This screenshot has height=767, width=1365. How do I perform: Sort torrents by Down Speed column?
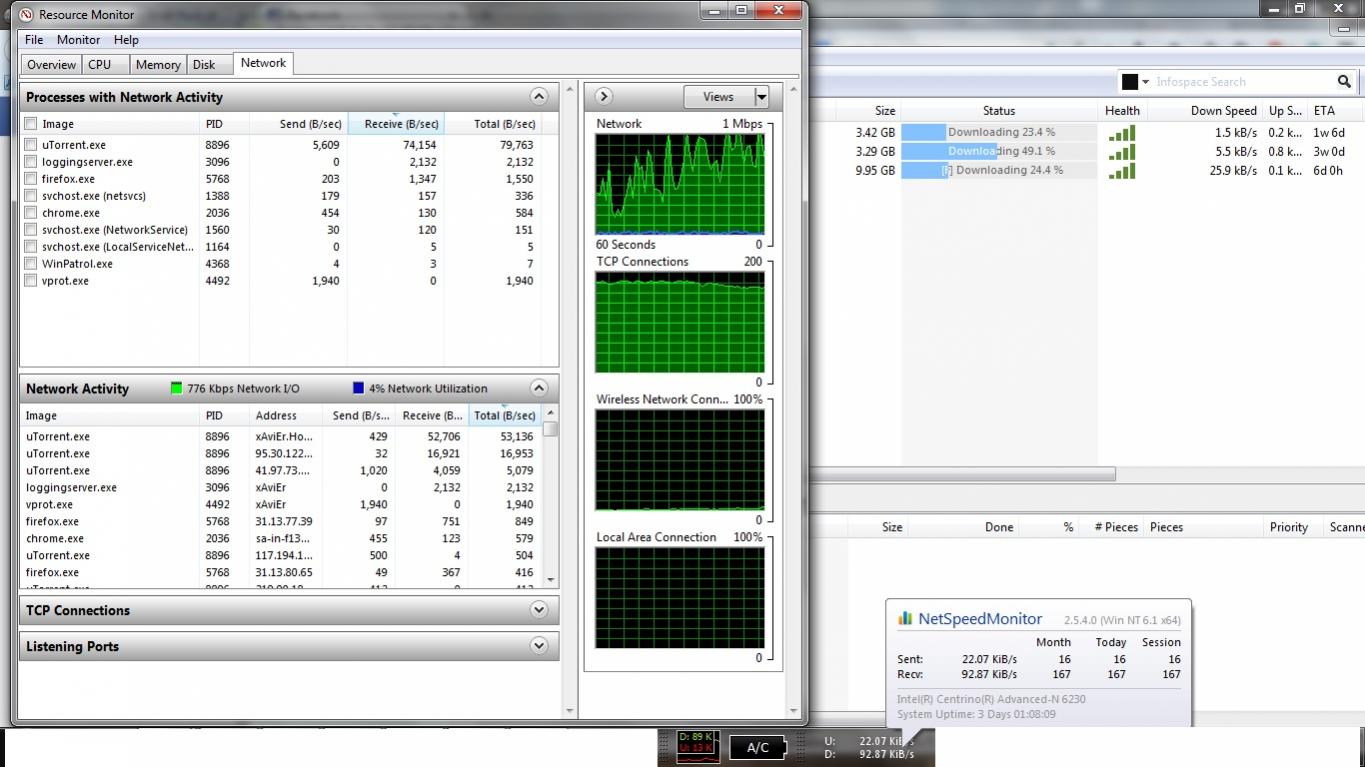coord(1223,111)
